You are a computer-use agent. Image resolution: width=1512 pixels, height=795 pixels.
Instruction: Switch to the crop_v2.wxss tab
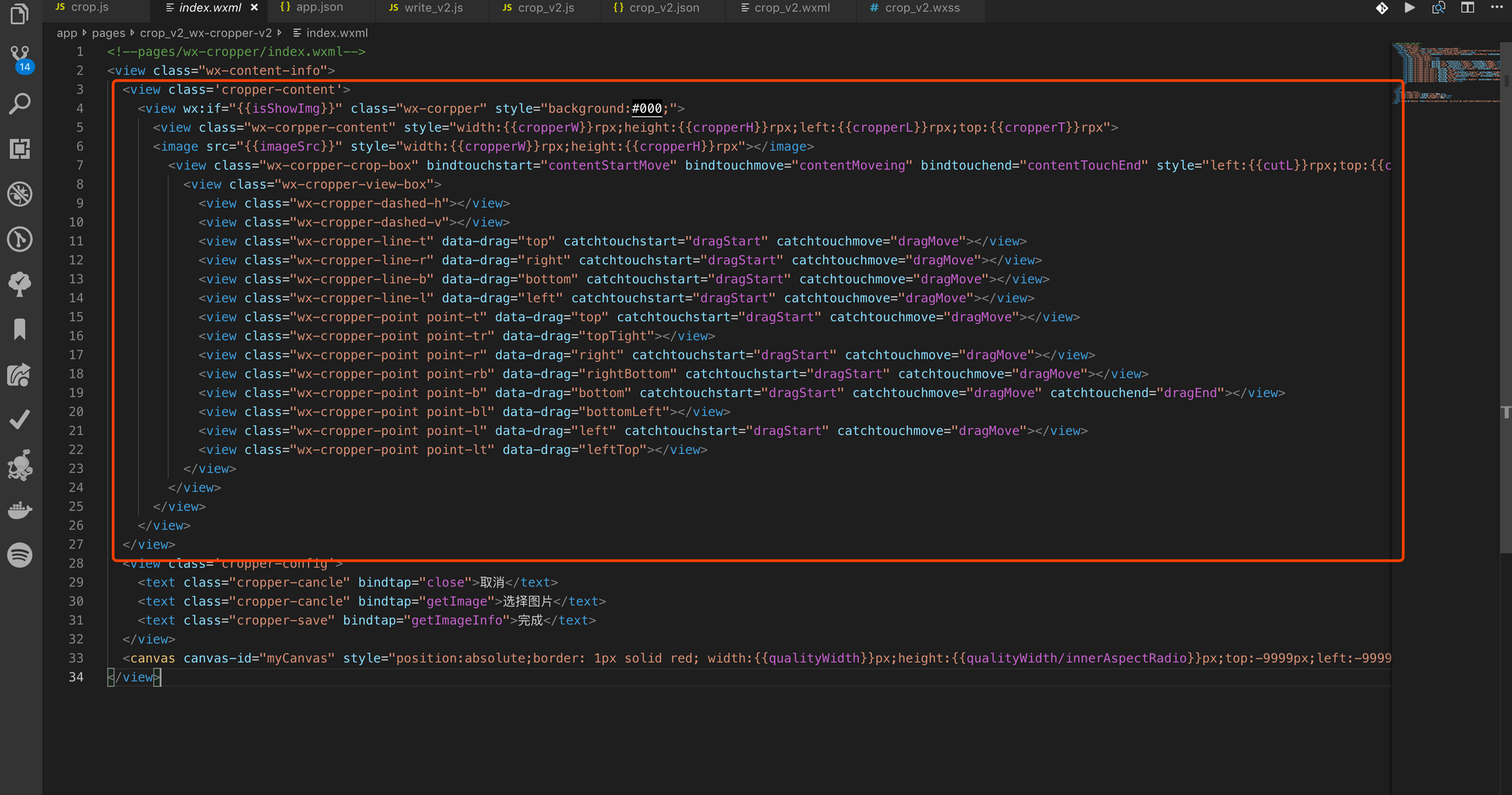tap(922, 8)
